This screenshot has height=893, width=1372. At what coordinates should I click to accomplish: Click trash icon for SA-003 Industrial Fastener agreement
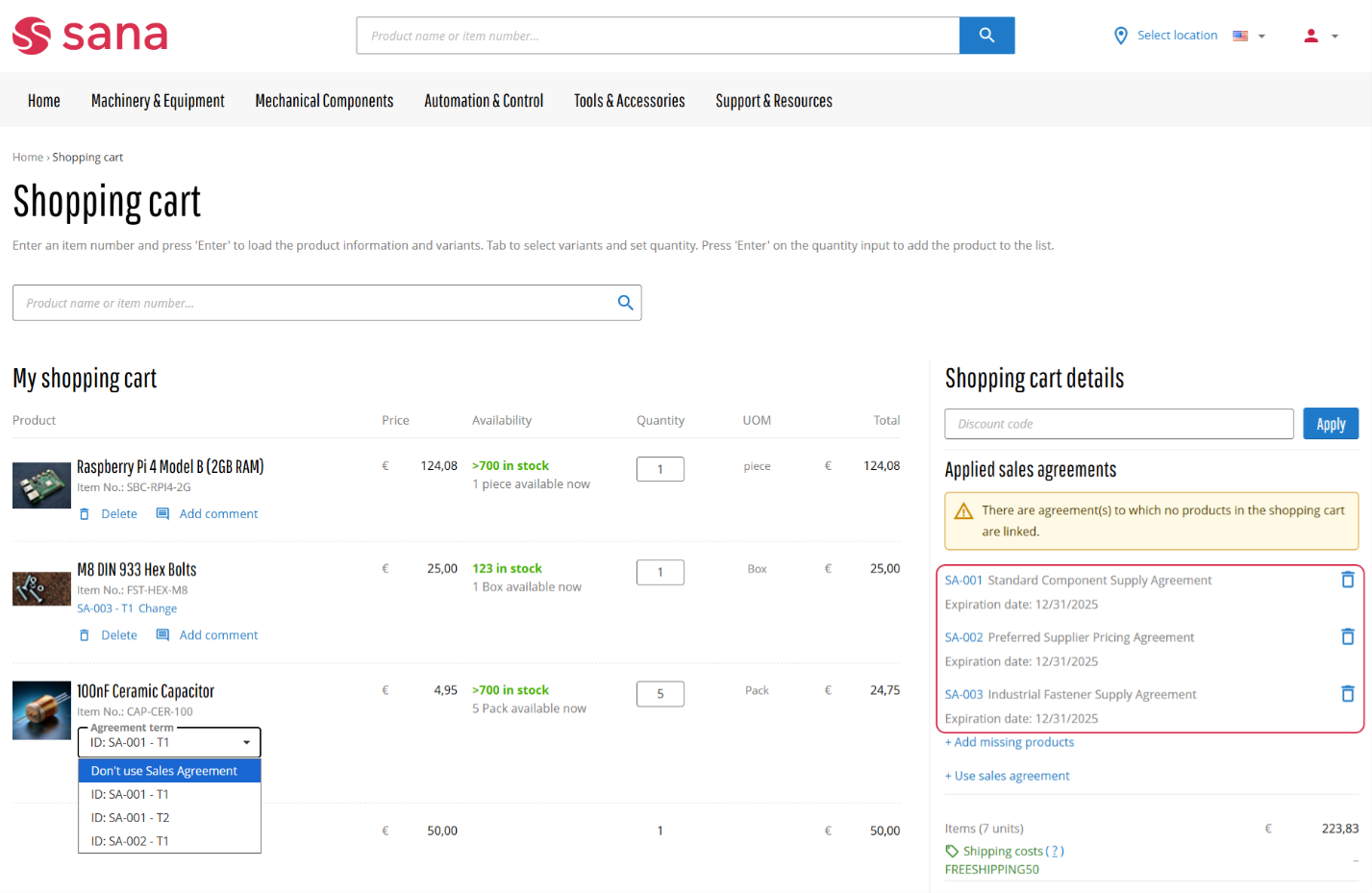[x=1347, y=694]
